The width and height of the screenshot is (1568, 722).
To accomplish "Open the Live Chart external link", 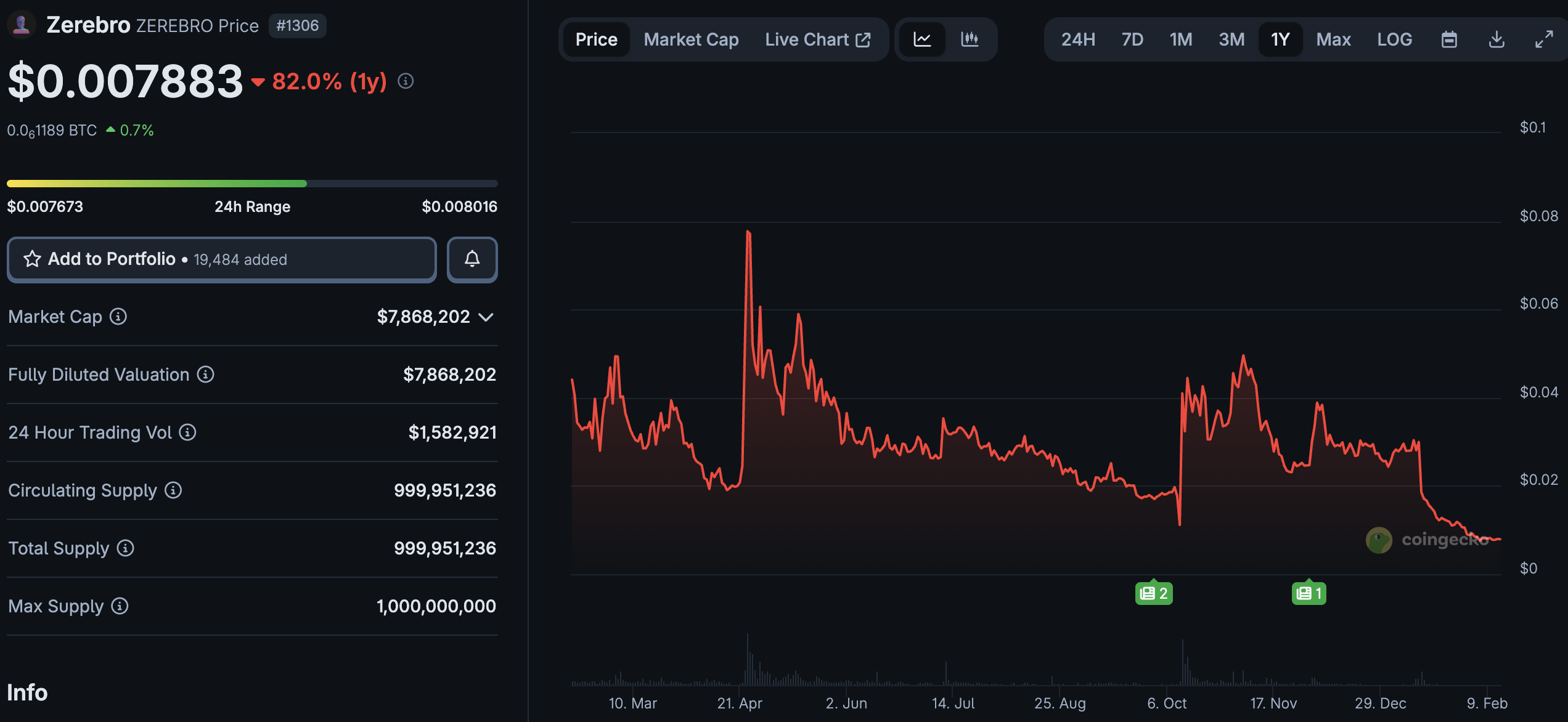I will [817, 39].
